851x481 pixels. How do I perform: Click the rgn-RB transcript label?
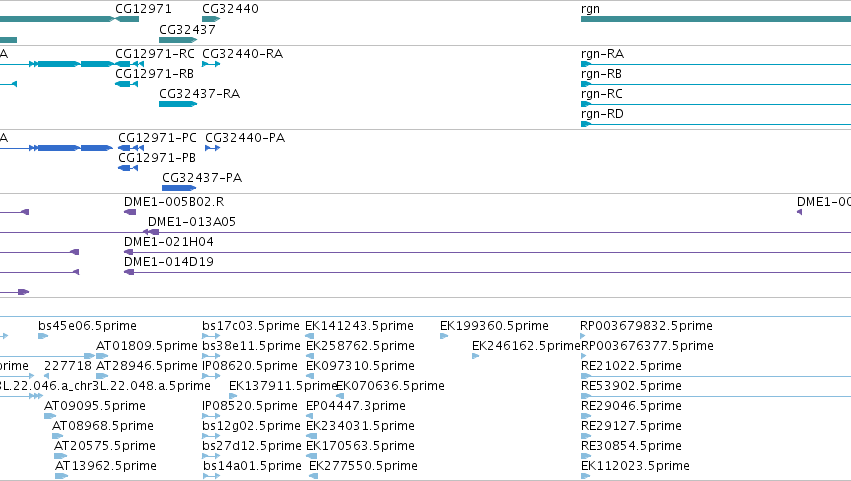pos(601,74)
